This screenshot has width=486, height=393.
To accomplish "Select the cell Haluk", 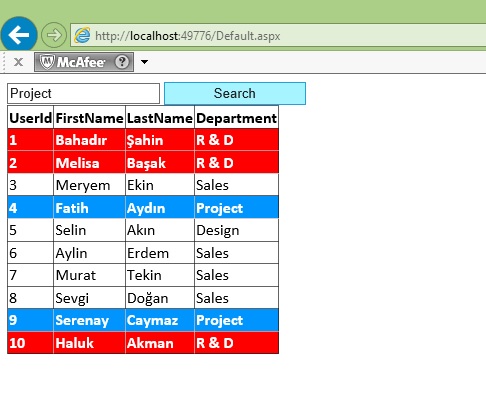I will coord(89,343).
